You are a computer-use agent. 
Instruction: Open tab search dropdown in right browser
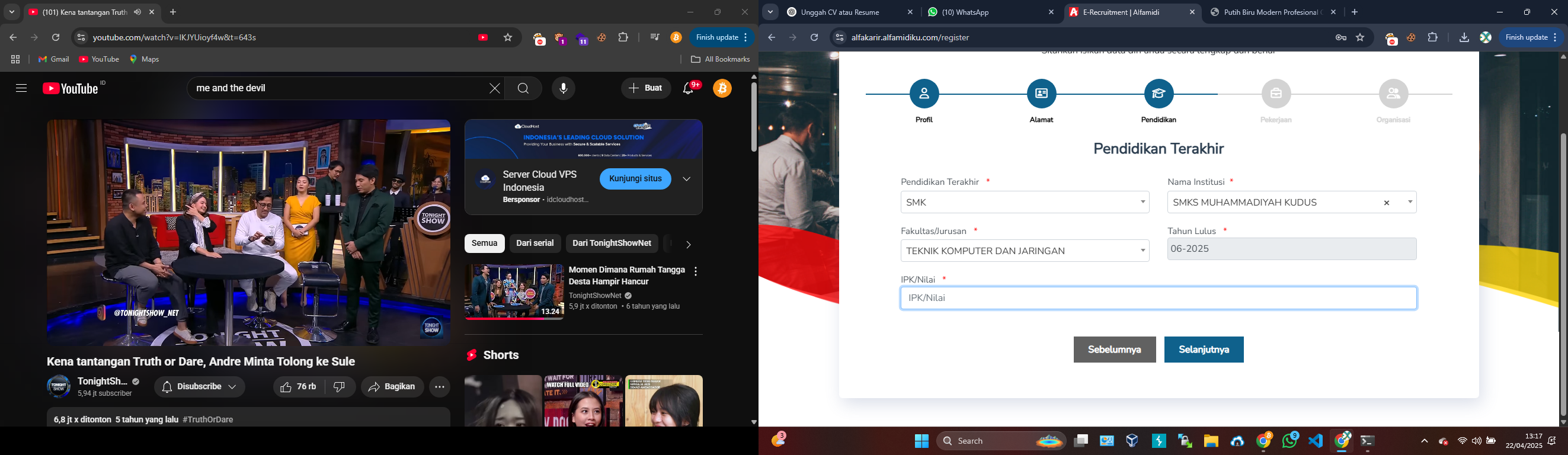[770, 12]
